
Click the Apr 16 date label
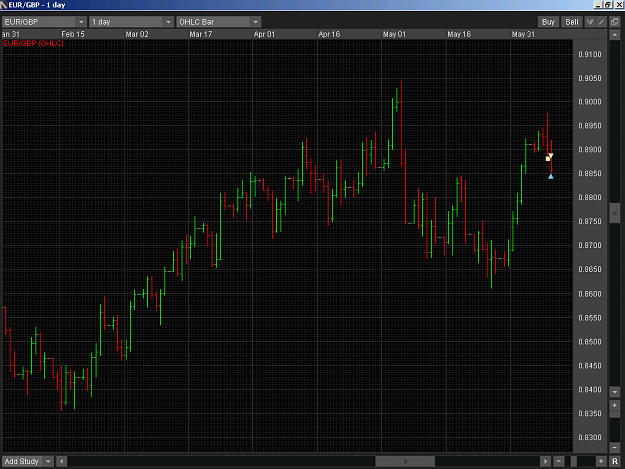(x=329, y=34)
